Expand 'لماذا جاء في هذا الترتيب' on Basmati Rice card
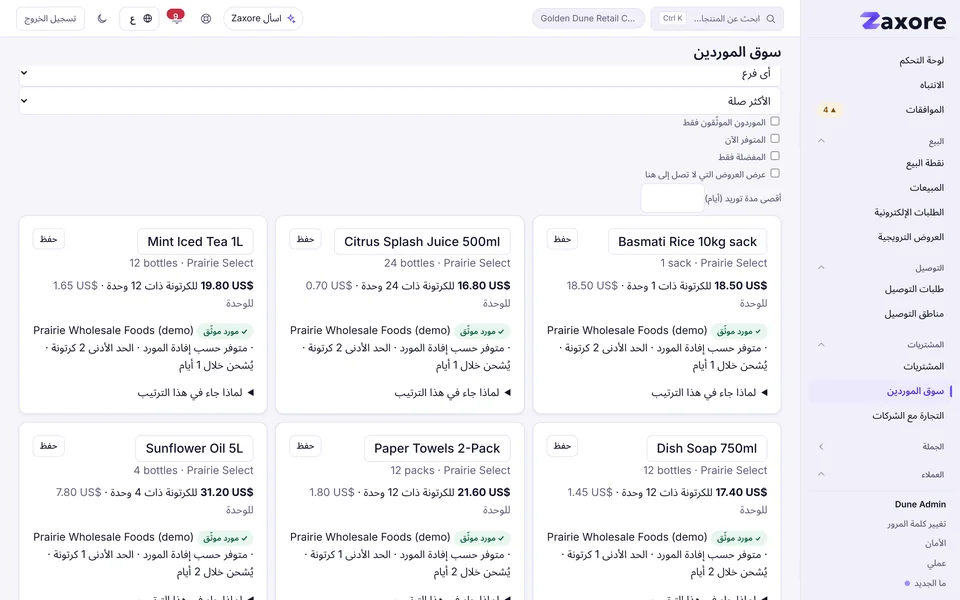Viewport: 960px width, 600px height. point(709,392)
